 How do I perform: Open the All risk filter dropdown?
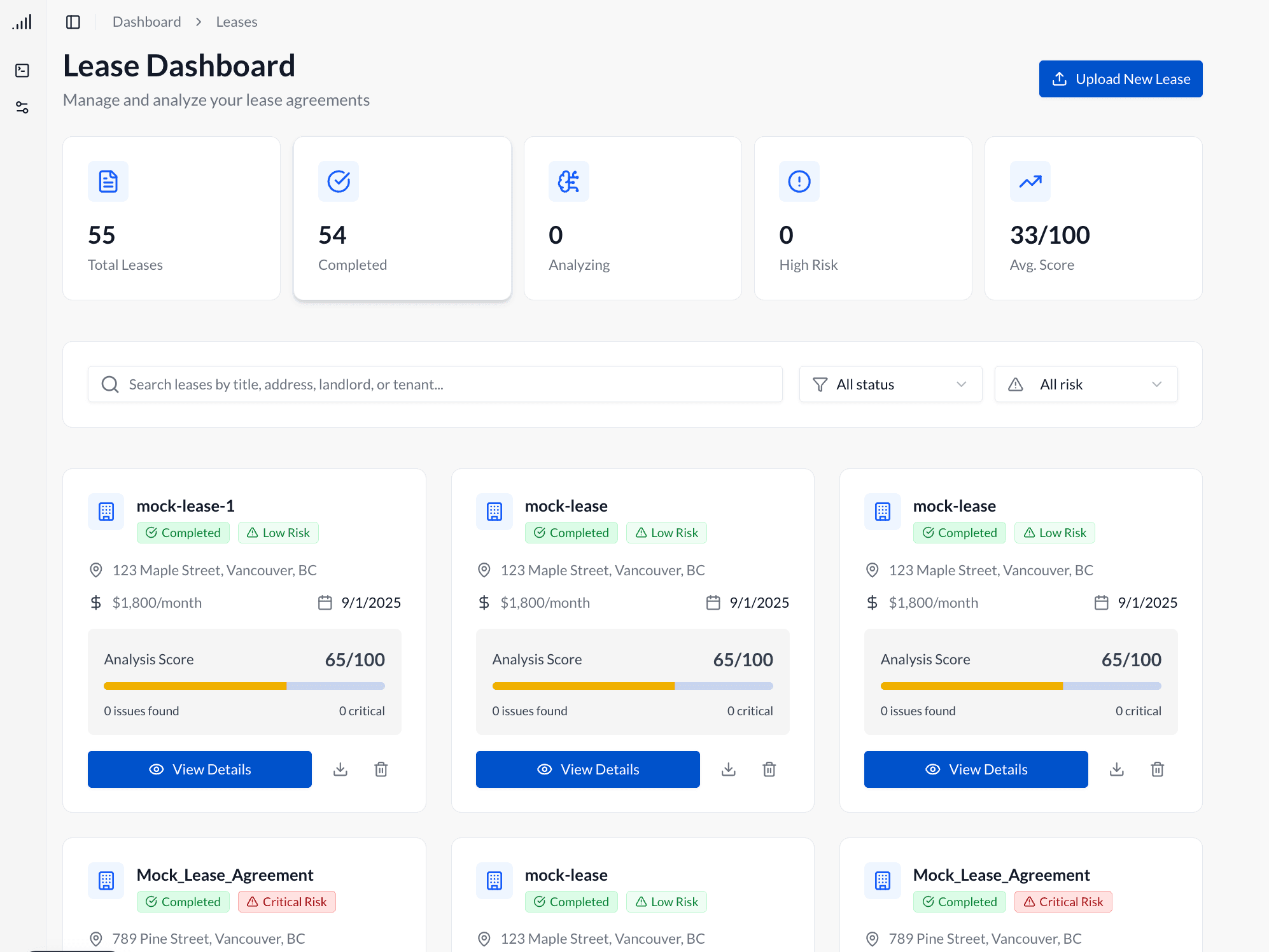[x=1086, y=384]
